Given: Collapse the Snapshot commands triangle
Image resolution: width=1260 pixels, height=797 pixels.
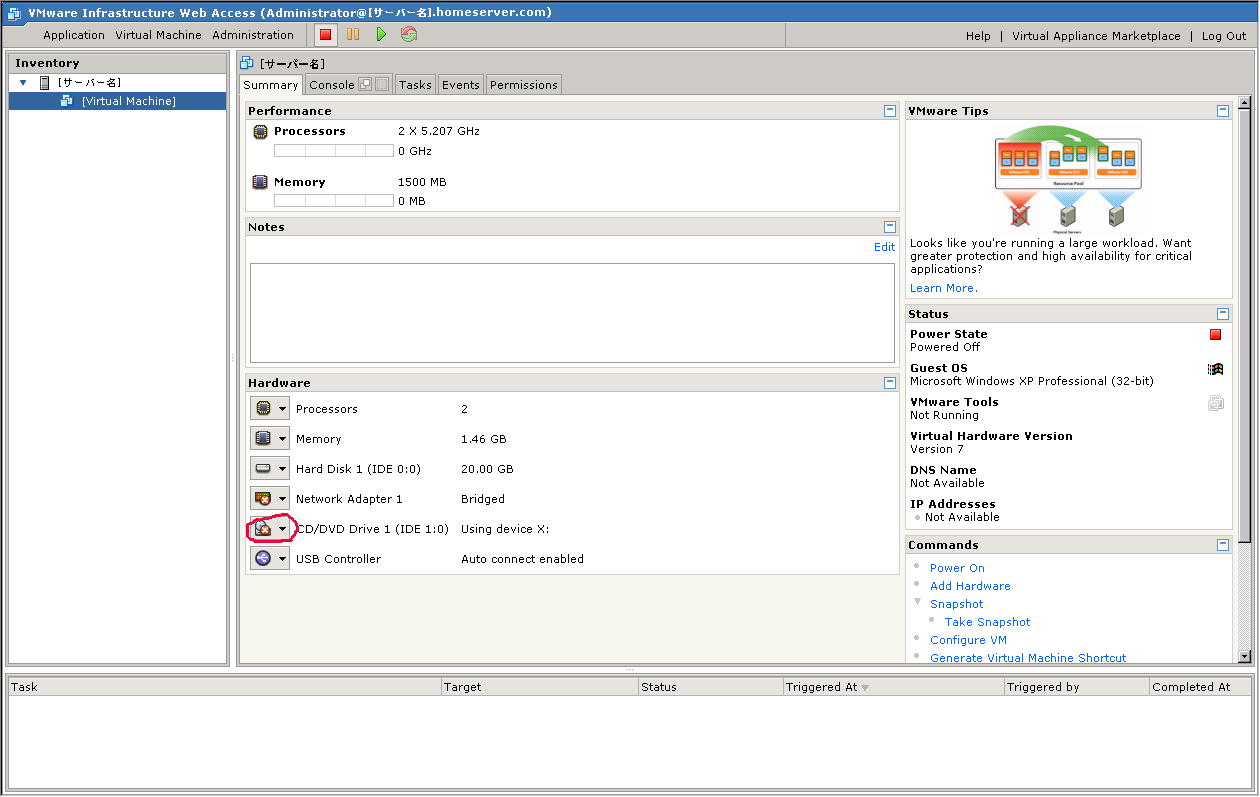Looking at the screenshot, I should pos(917,603).
